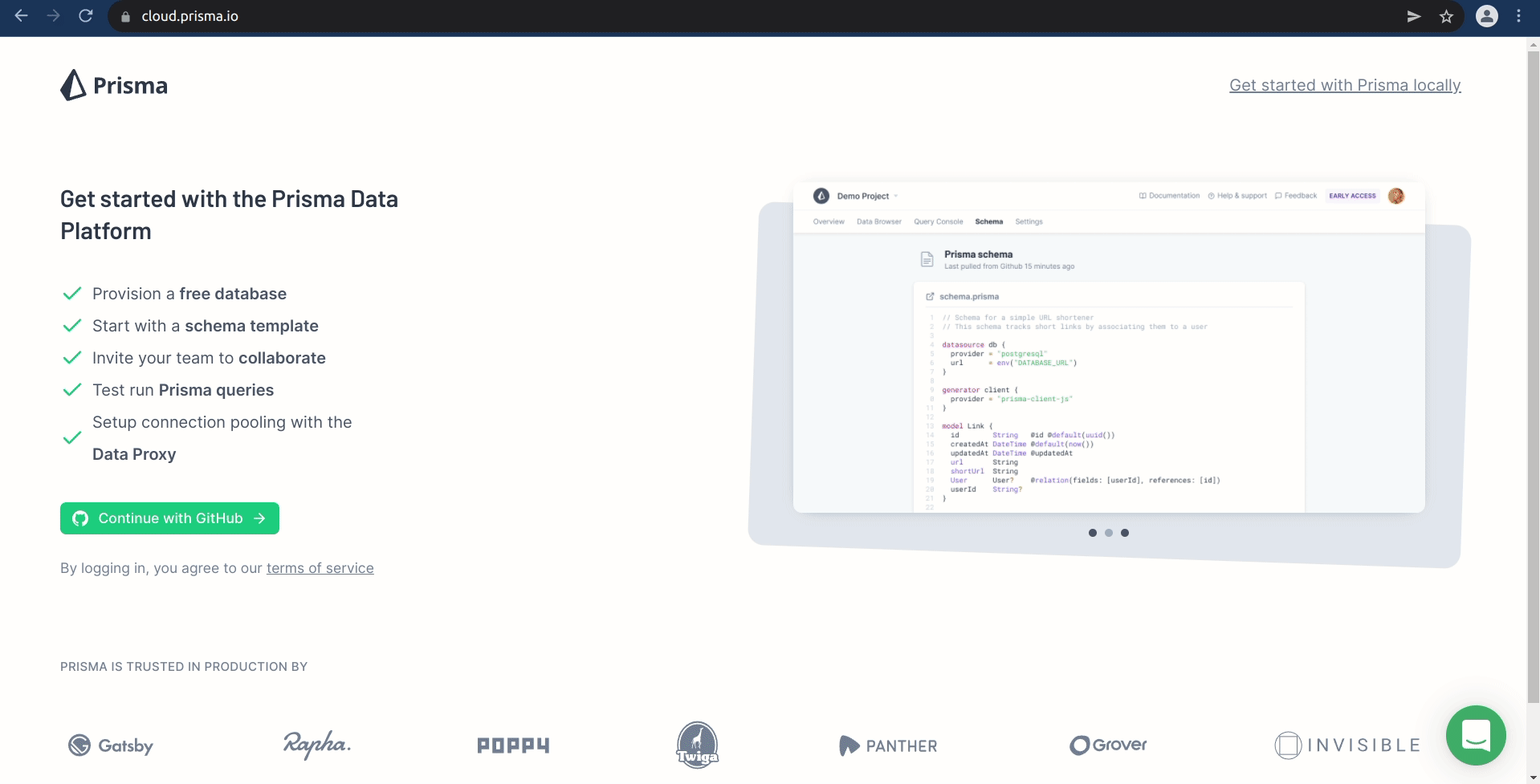This screenshot has width=1540, height=784.
Task: Click 'Provision a free database' text
Action: [189, 294]
